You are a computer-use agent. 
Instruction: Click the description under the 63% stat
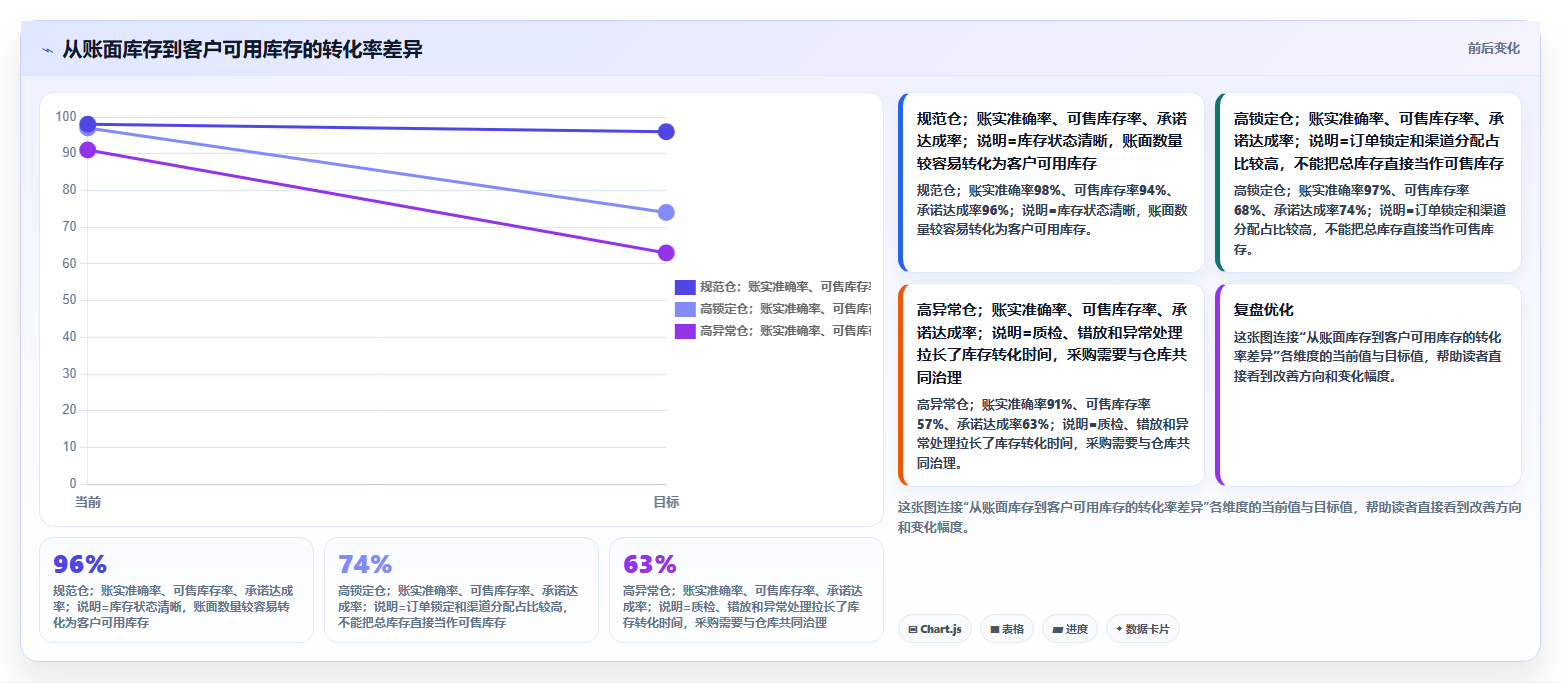click(744, 607)
